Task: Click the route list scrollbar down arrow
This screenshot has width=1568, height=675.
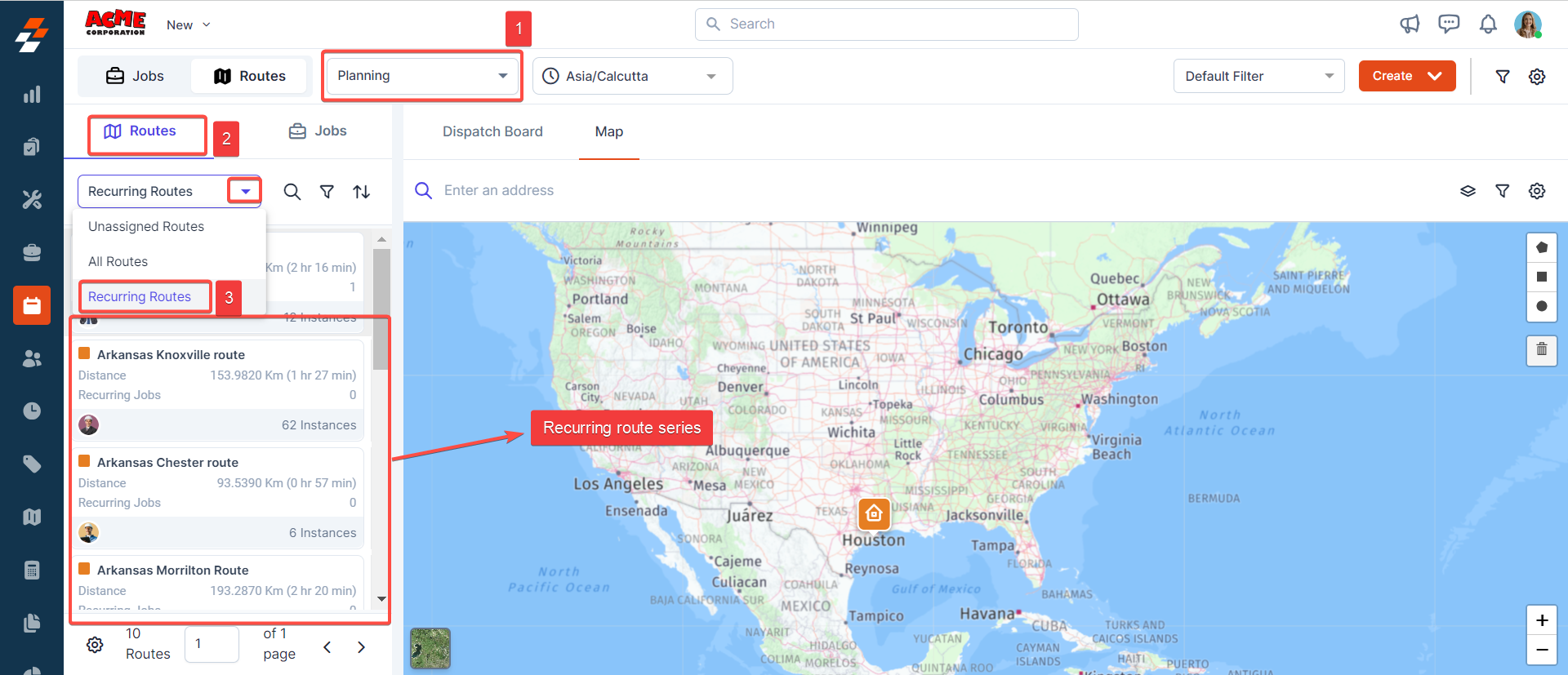Action: pyautogui.click(x=381, y=599)
